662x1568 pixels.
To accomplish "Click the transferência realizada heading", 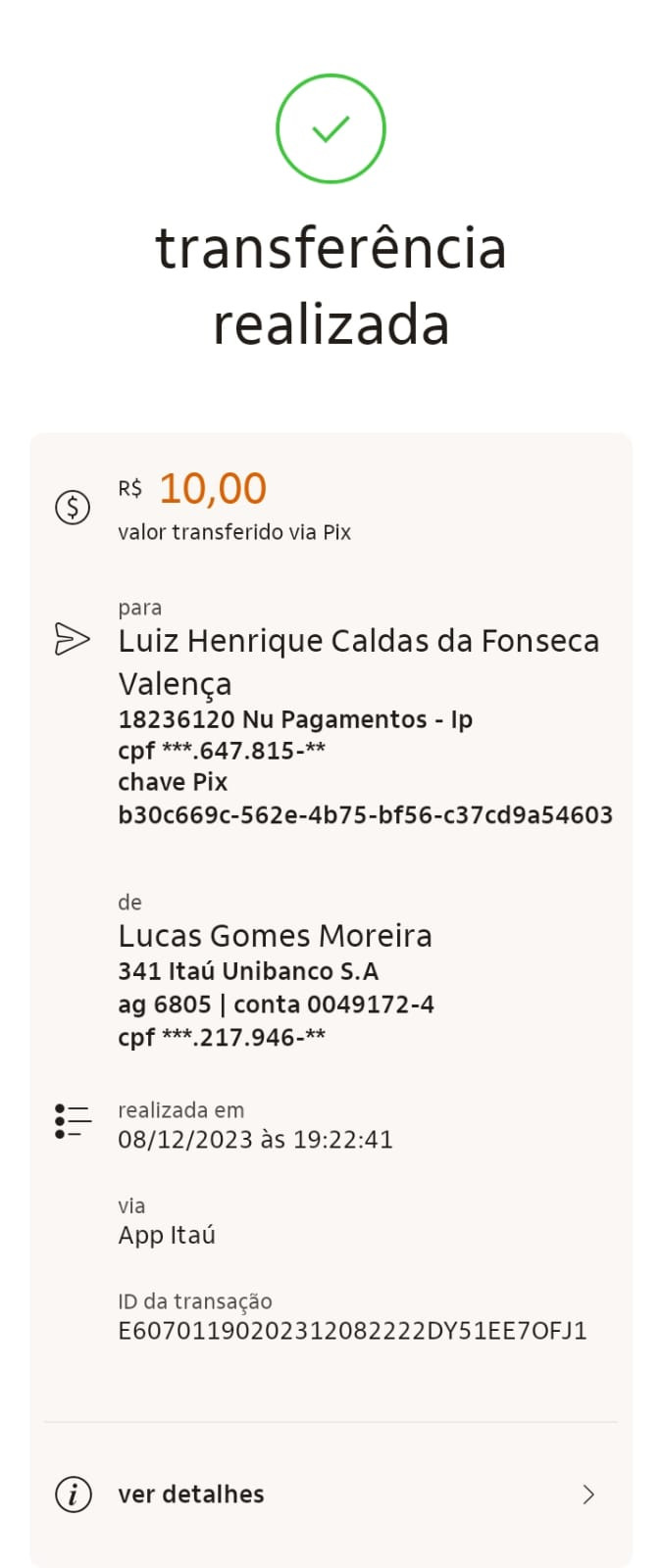I will (x=331, y=286).
